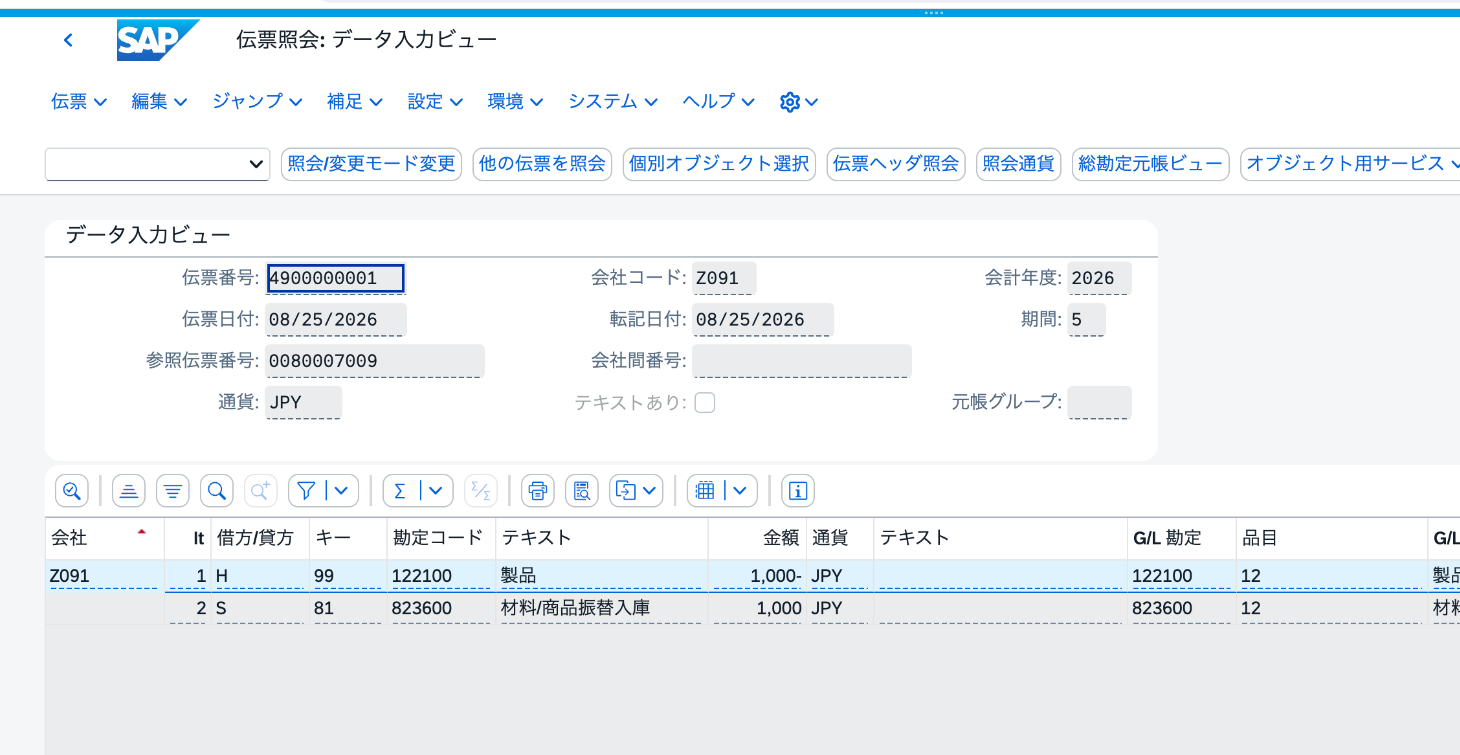Click the subtotals icon
The height and width of the screenshot is (755, 1460).
tap(481, 490)
